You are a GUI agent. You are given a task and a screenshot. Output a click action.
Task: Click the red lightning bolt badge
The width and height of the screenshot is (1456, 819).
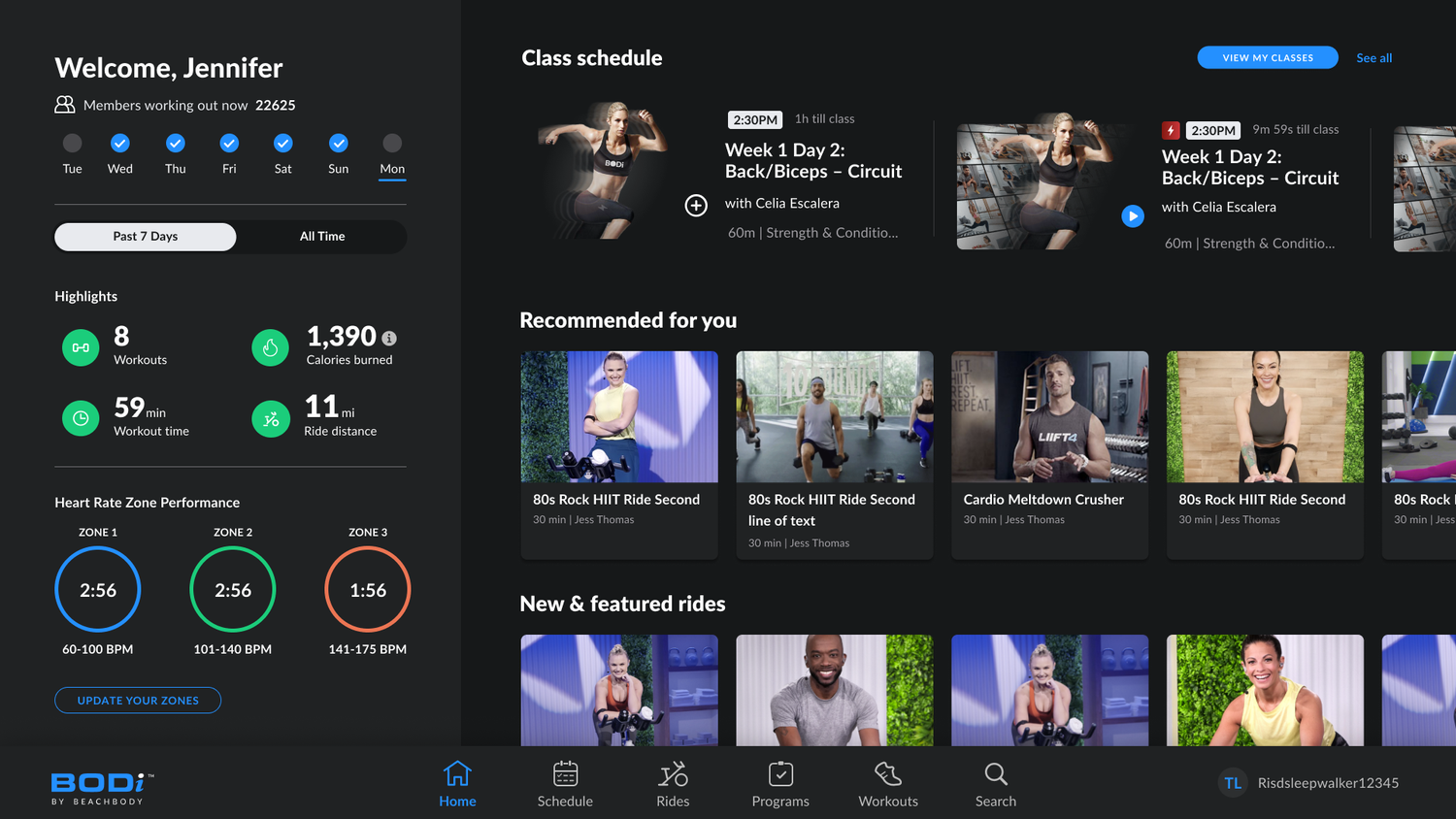click(x=1172, y=130)
